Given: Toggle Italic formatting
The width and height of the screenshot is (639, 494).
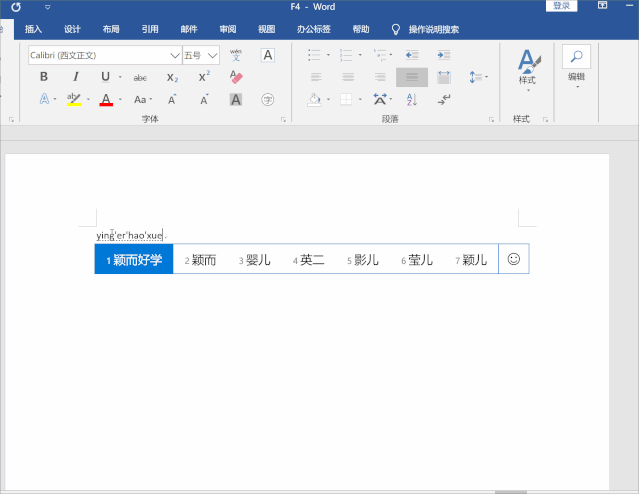Looking at the screenshot, I should [x=75, y=77].
